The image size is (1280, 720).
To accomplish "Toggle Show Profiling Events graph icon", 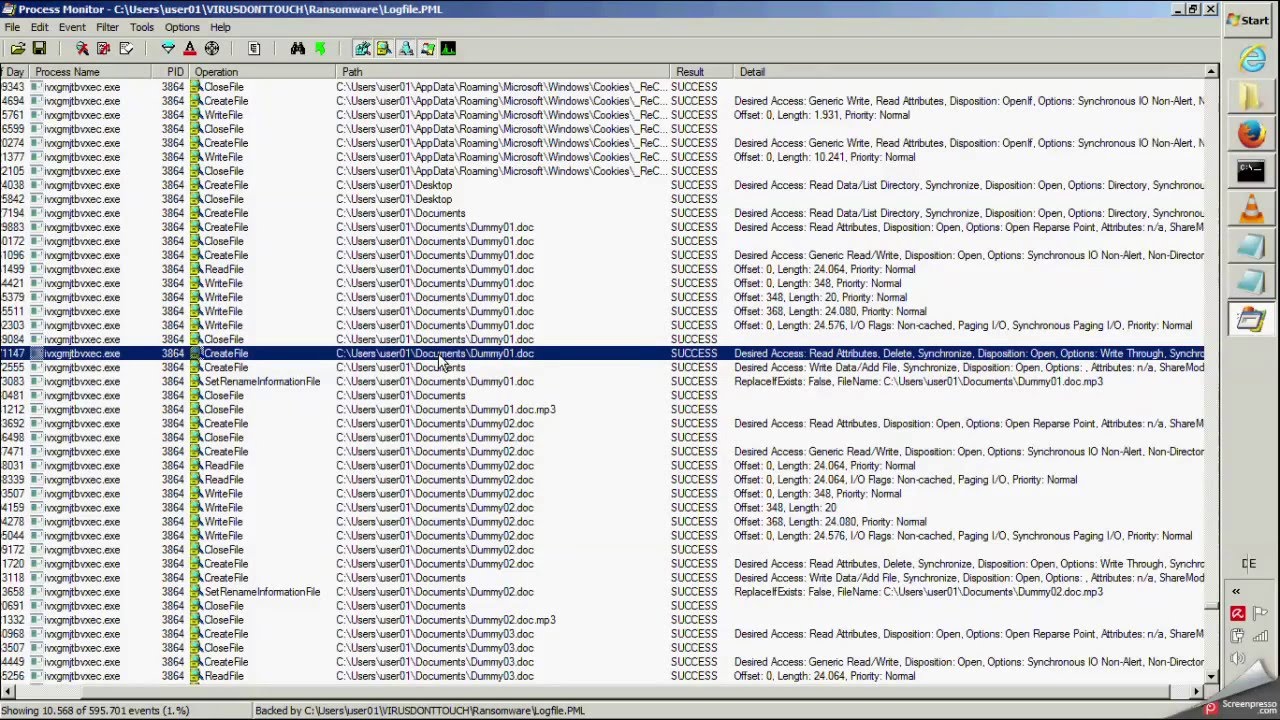I will click(448, 48).
